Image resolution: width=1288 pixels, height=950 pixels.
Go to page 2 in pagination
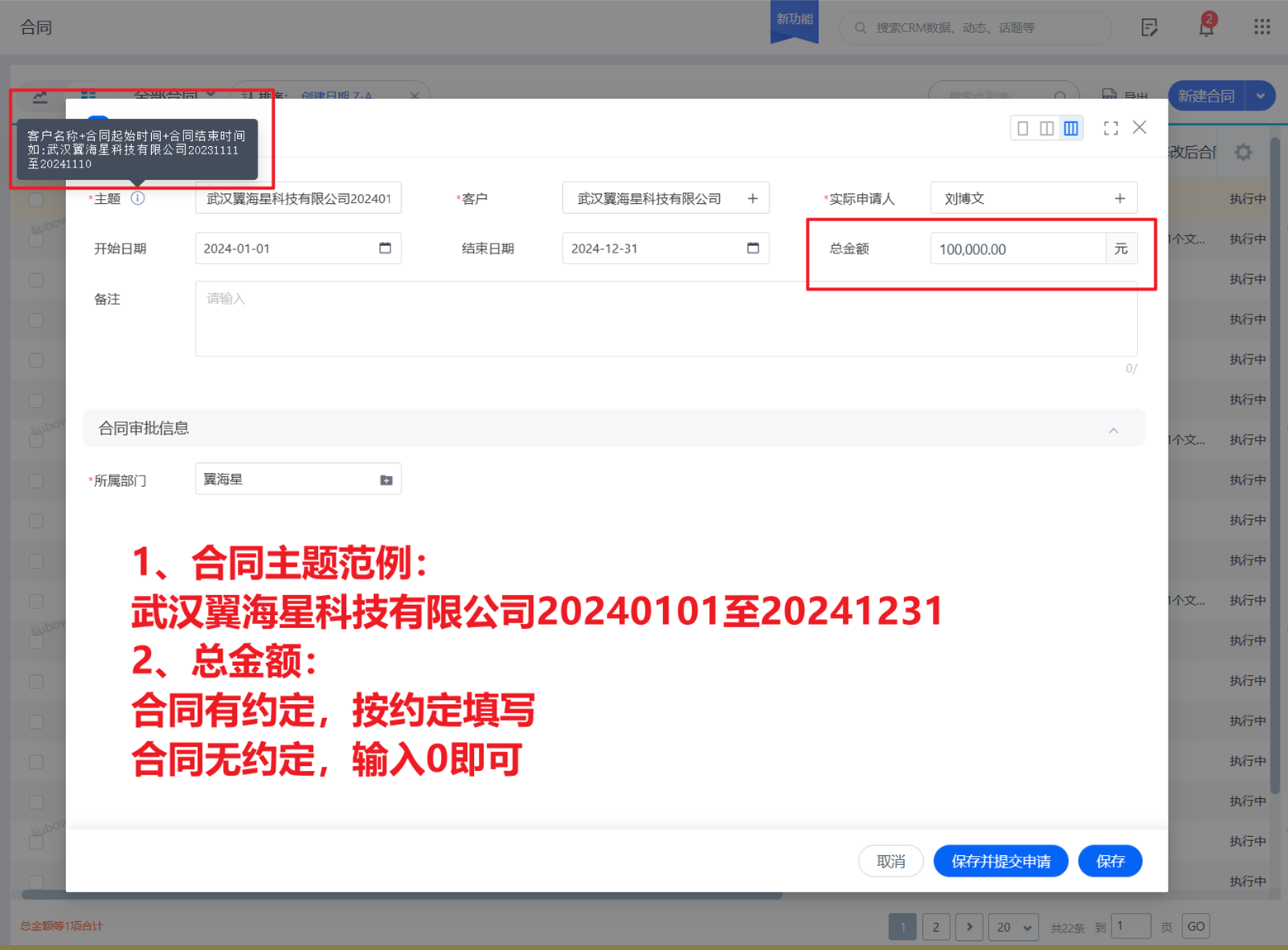(x=935, y=927)
